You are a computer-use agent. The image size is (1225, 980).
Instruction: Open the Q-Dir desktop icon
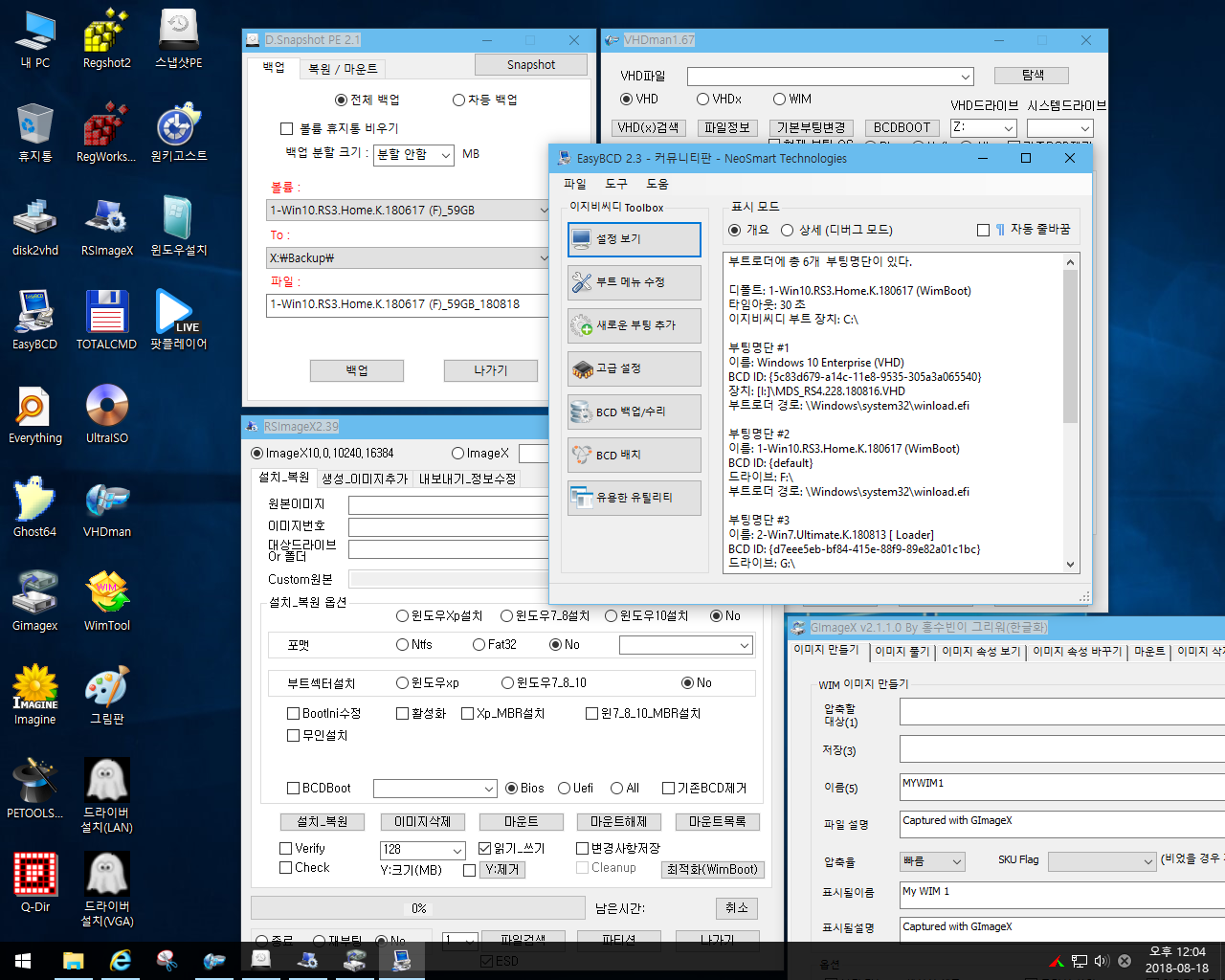[35, 883]
